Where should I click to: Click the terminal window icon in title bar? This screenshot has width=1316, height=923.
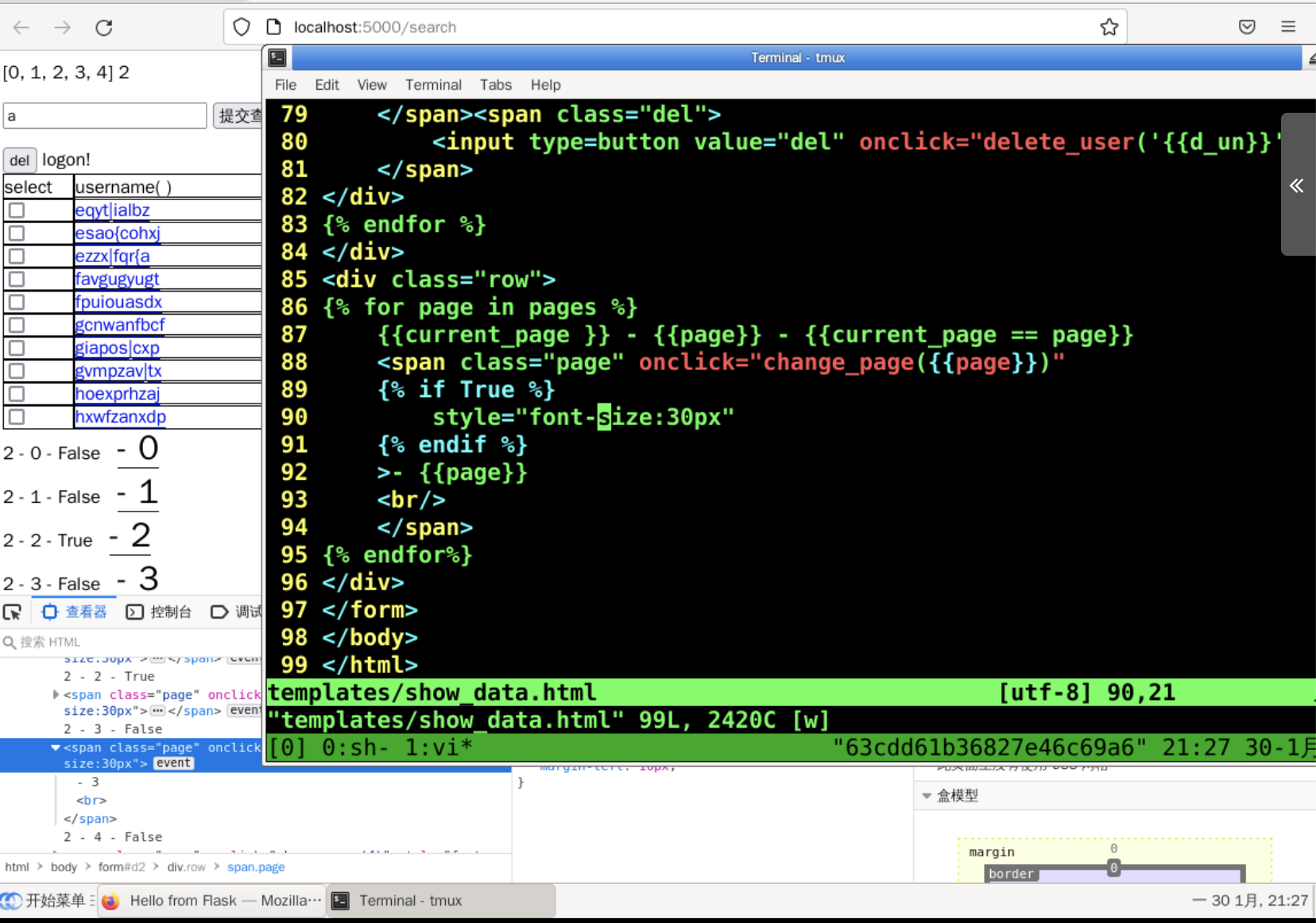(277, 57)
